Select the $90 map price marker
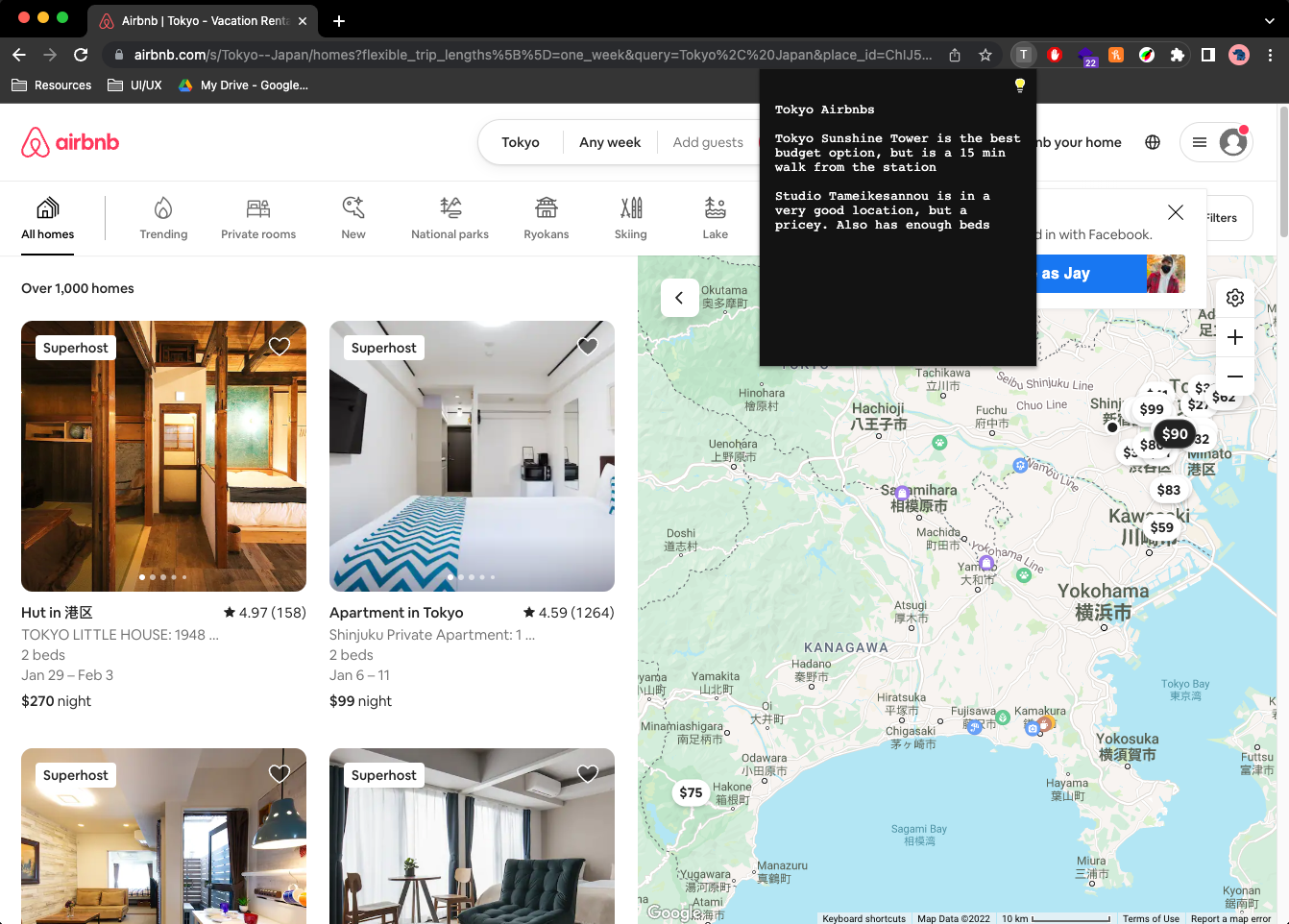Image resolution: width=1289 pixels, height=924 pixels. pos(1175,434)
